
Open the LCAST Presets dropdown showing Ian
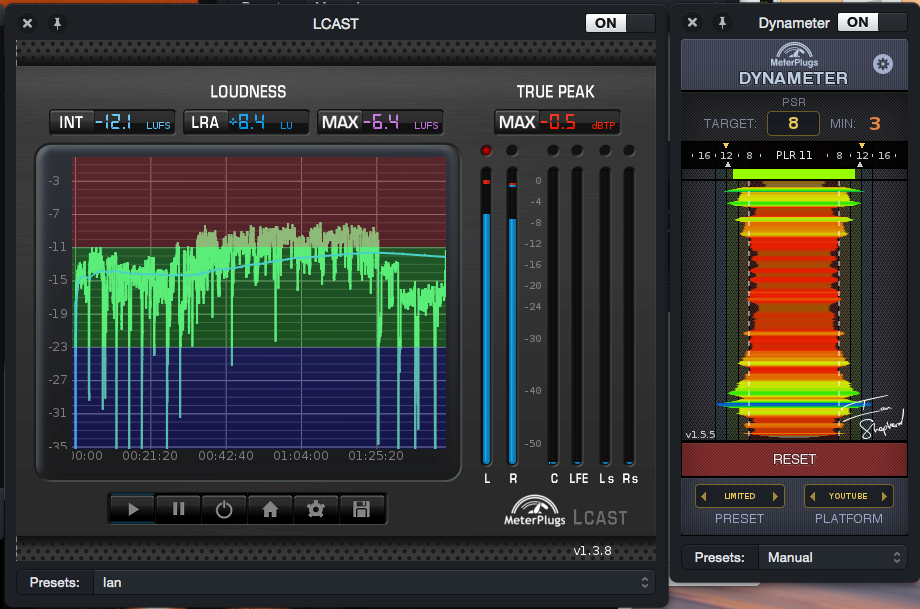[374, 582]
